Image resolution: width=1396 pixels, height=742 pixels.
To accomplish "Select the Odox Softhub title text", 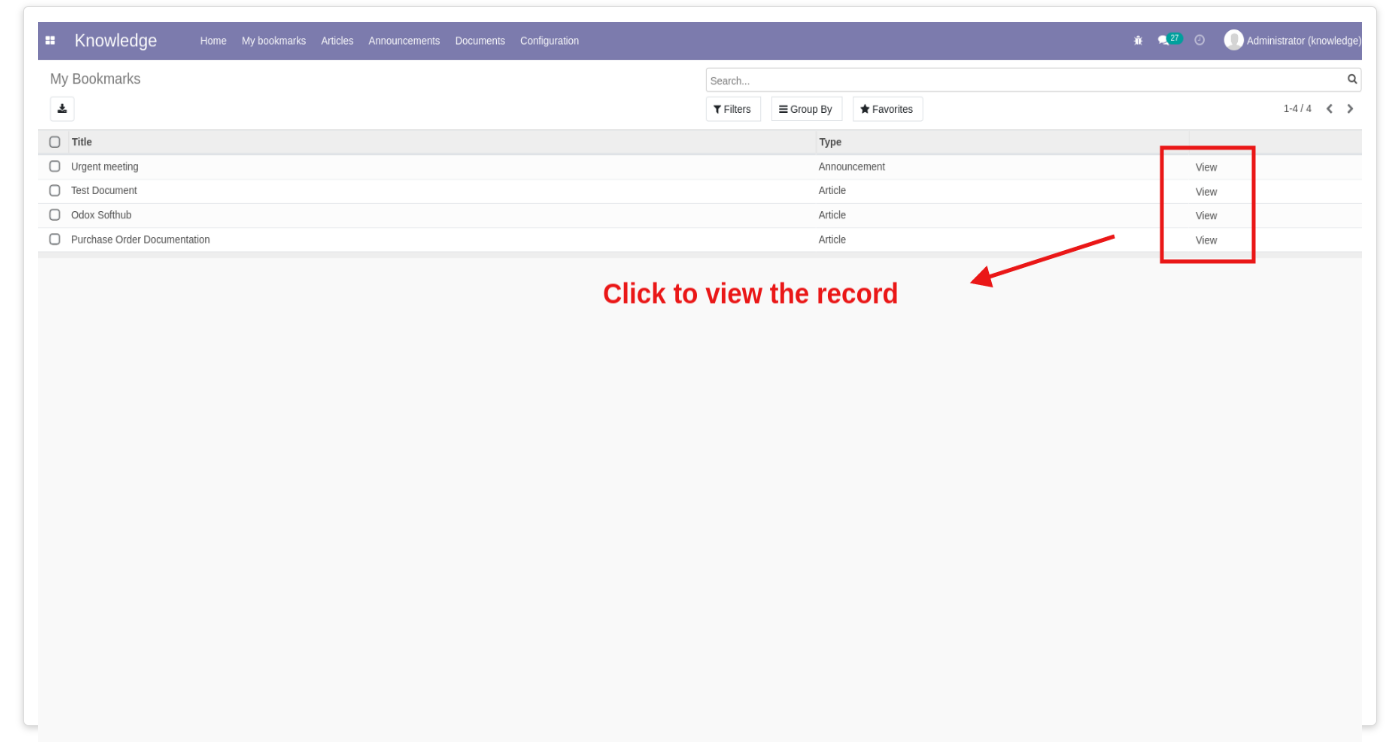I will (x=101, y=215).
